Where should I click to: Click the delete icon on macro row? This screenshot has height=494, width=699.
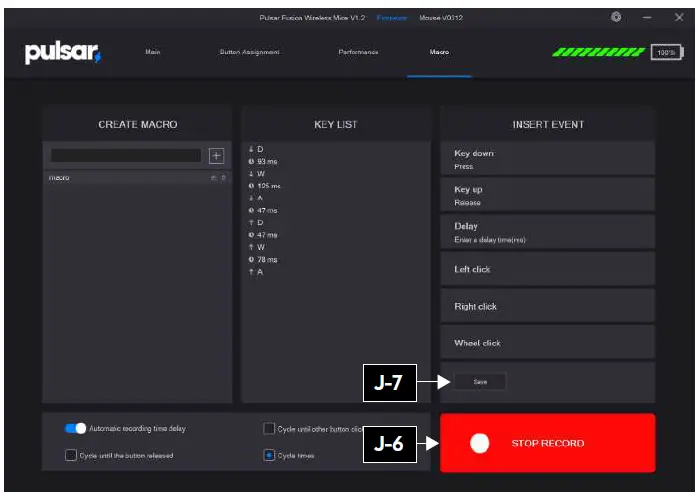(223, 178)
